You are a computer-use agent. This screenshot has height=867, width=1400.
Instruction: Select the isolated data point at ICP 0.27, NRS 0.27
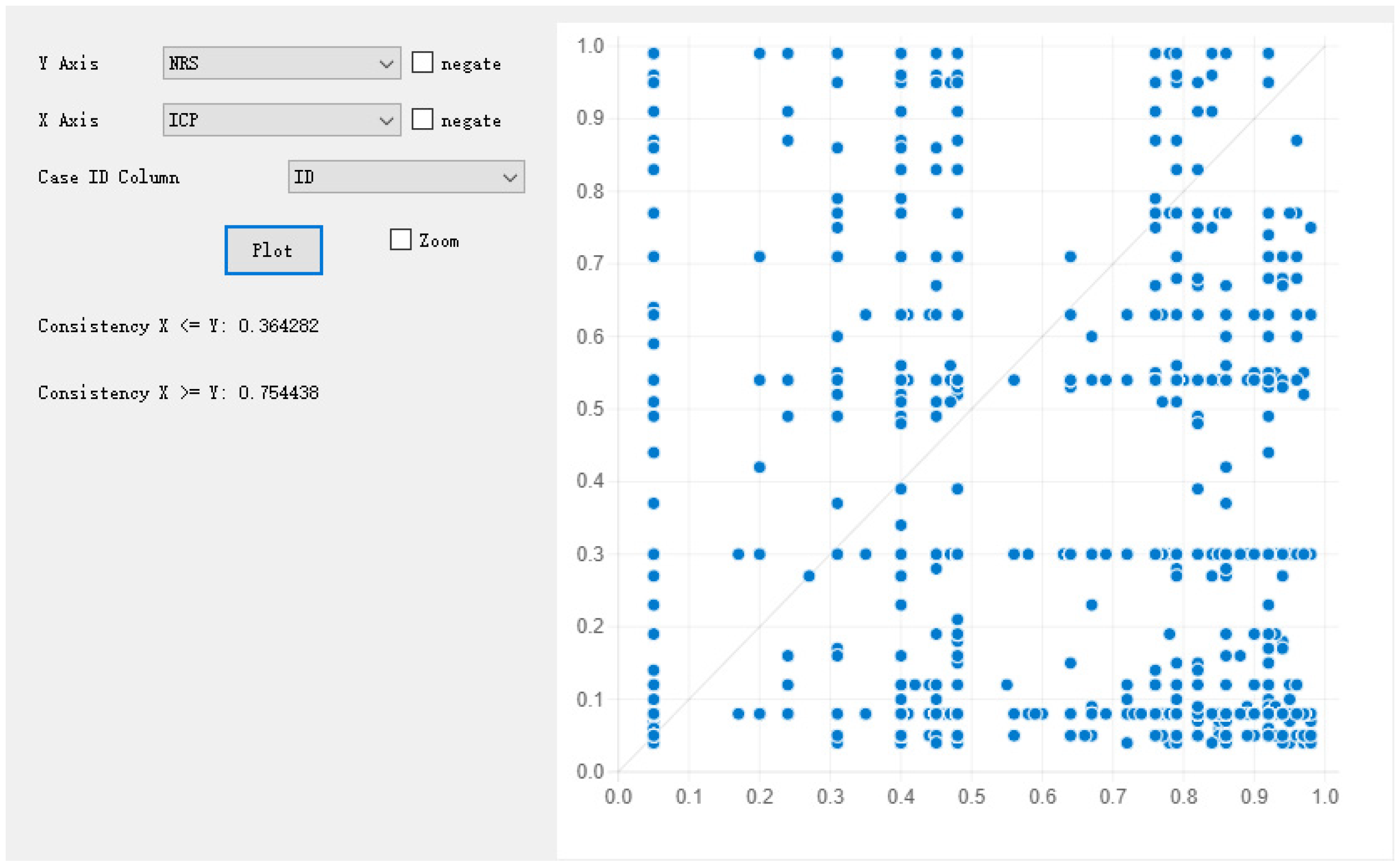point(809,576)
